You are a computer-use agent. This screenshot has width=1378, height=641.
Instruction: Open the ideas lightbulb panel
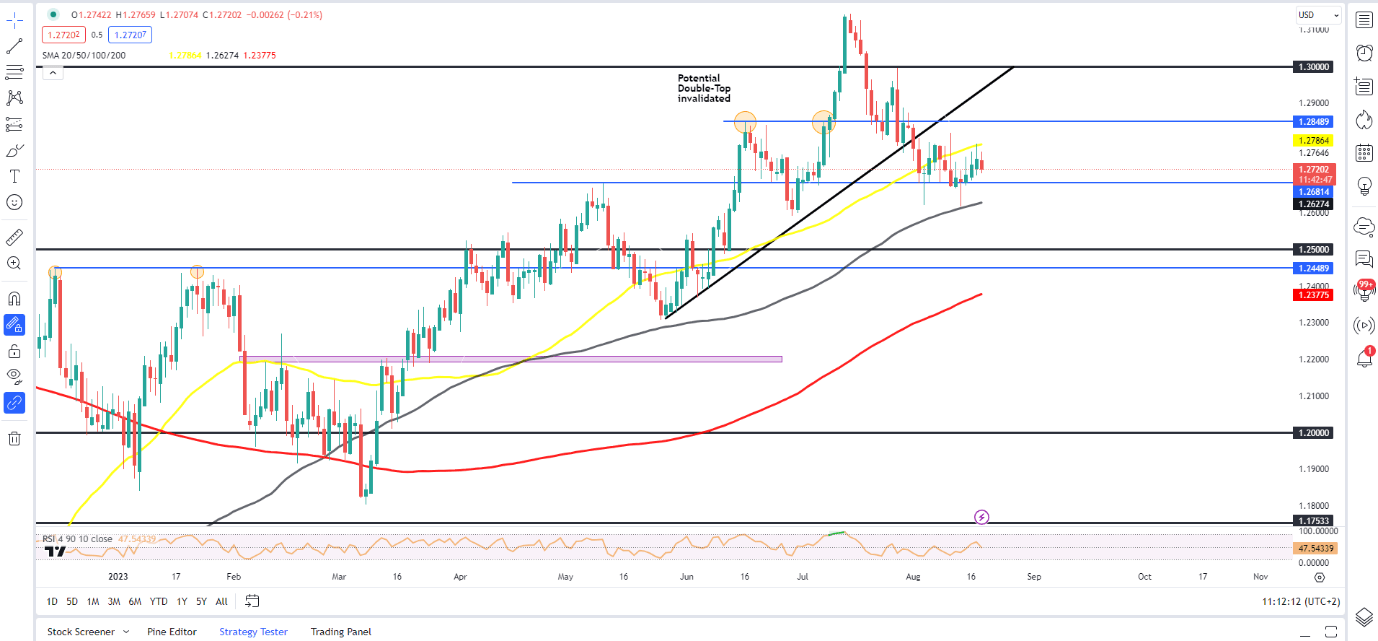(x=1364, y=187)
